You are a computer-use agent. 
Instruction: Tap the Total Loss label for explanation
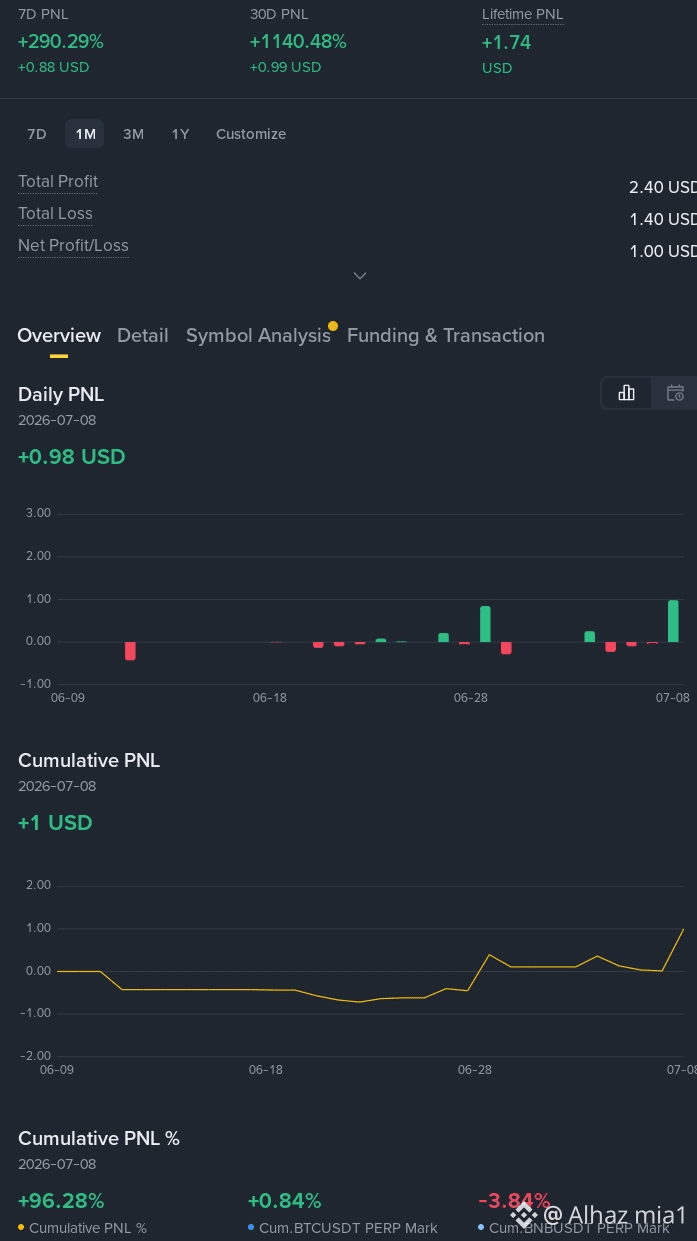55,213
